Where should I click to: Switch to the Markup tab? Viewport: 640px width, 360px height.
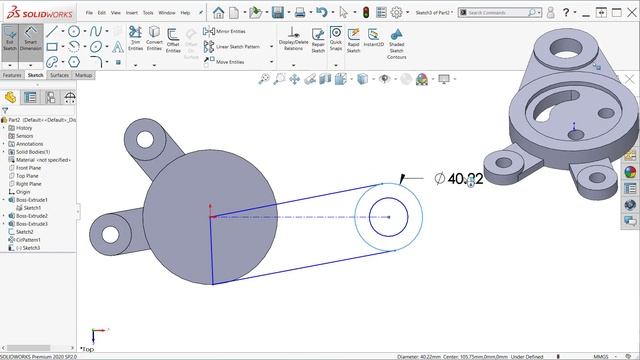tap(83, 75)
